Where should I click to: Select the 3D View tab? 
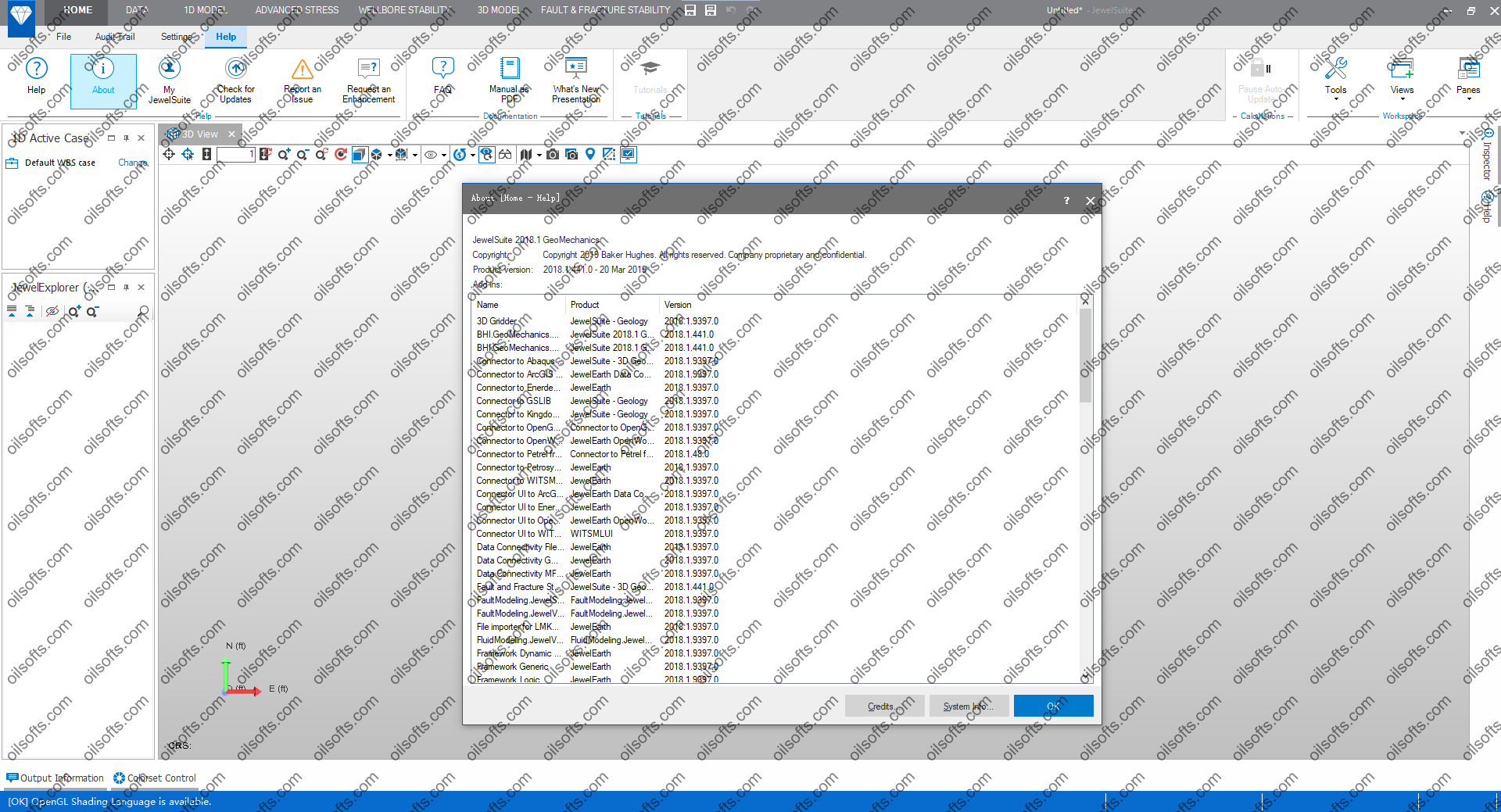(x=200, y=134)
